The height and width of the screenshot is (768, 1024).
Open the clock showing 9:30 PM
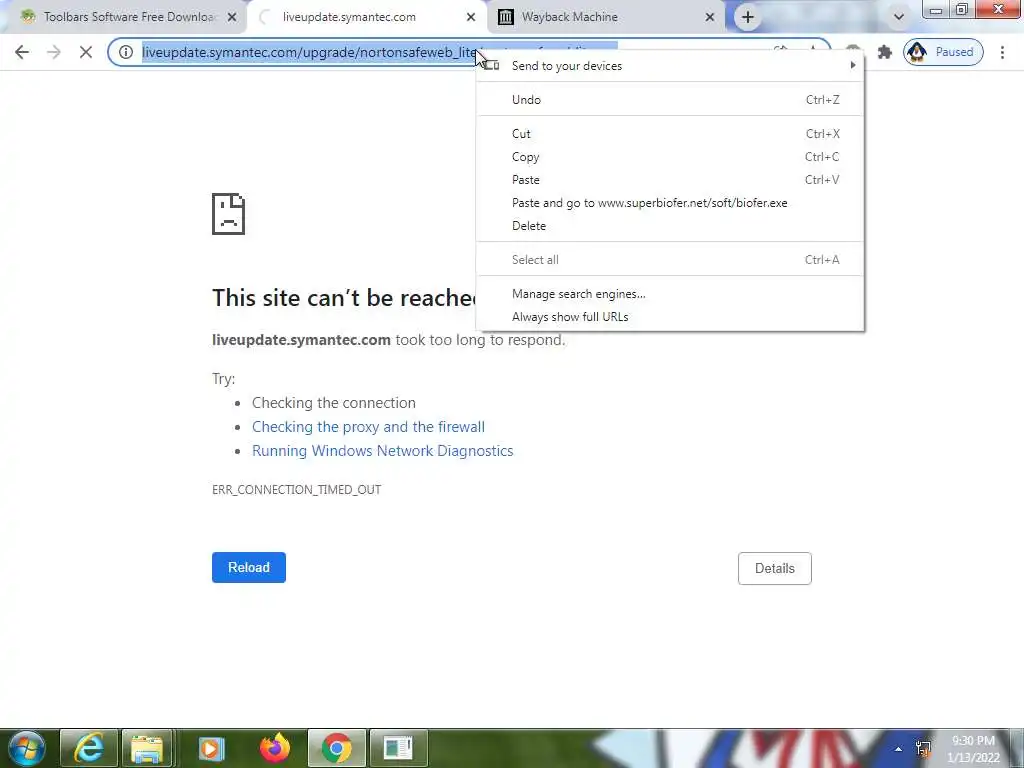[973, 749]
